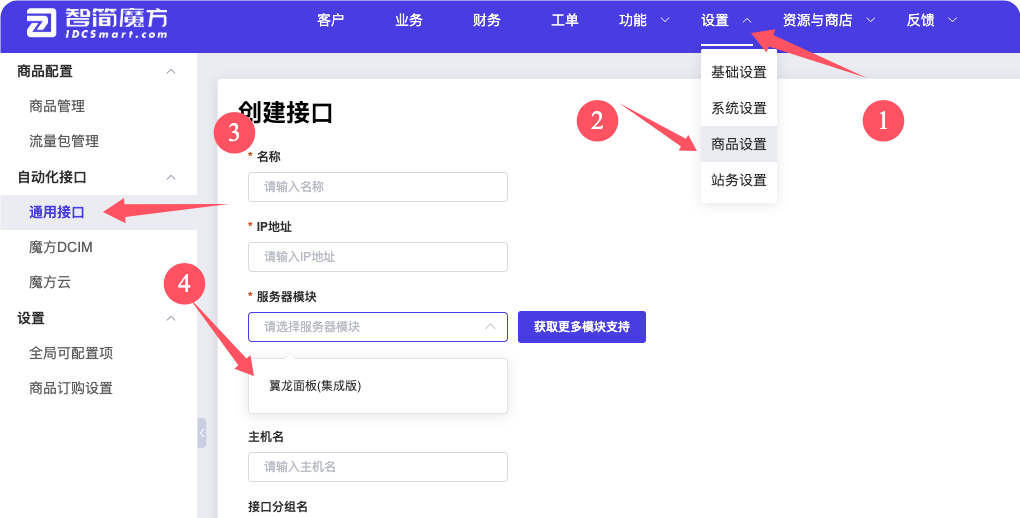Open 魔方DCIM in the sidebar
The width and height of the screenshot is (1020, 518).
pyautogui.click(x=61, y=247)
